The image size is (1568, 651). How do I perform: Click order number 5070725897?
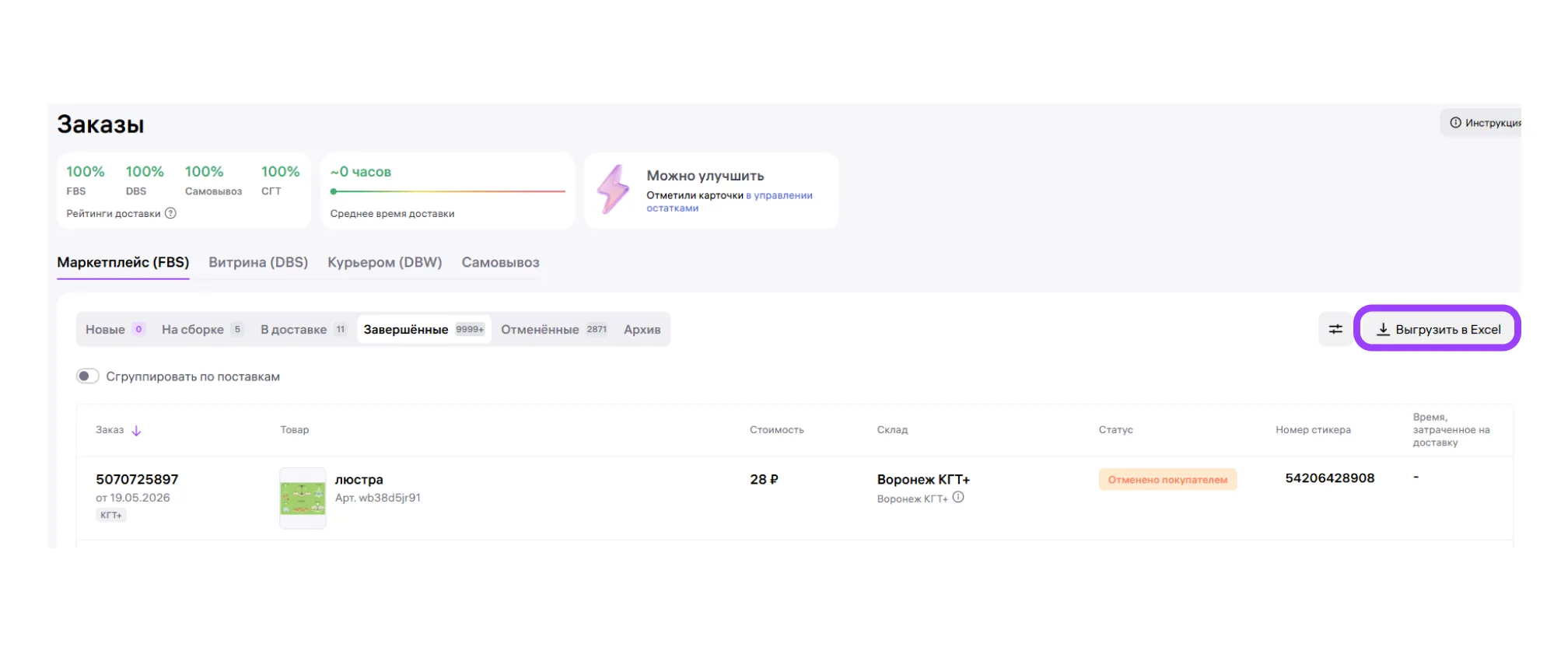137,479
